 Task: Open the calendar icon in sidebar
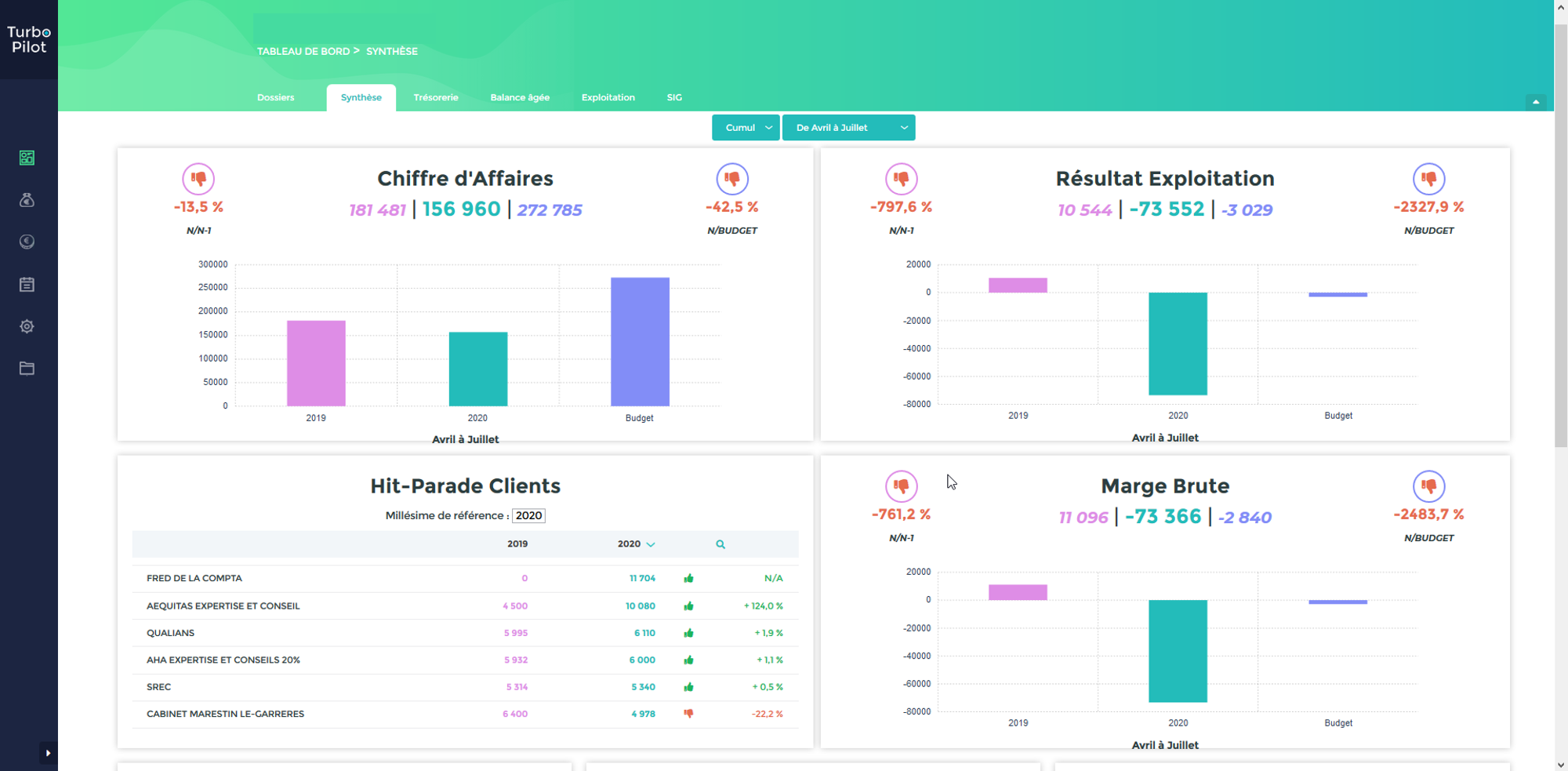tap(27, 285)
